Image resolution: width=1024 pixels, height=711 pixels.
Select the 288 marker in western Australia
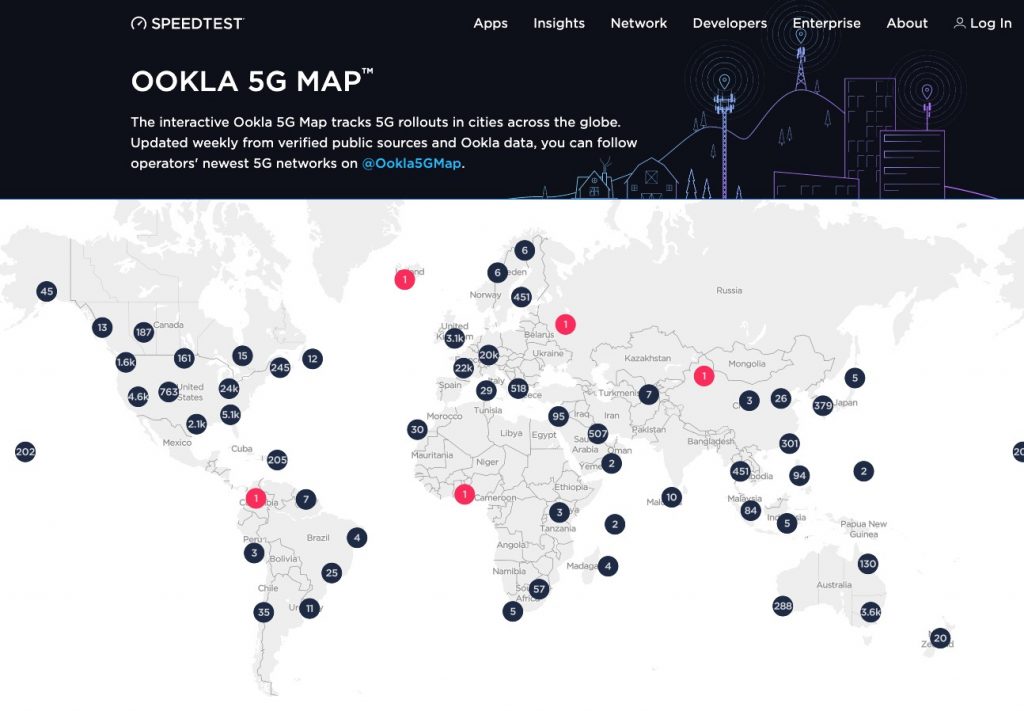pyautogui.click(x=782, y=606)
